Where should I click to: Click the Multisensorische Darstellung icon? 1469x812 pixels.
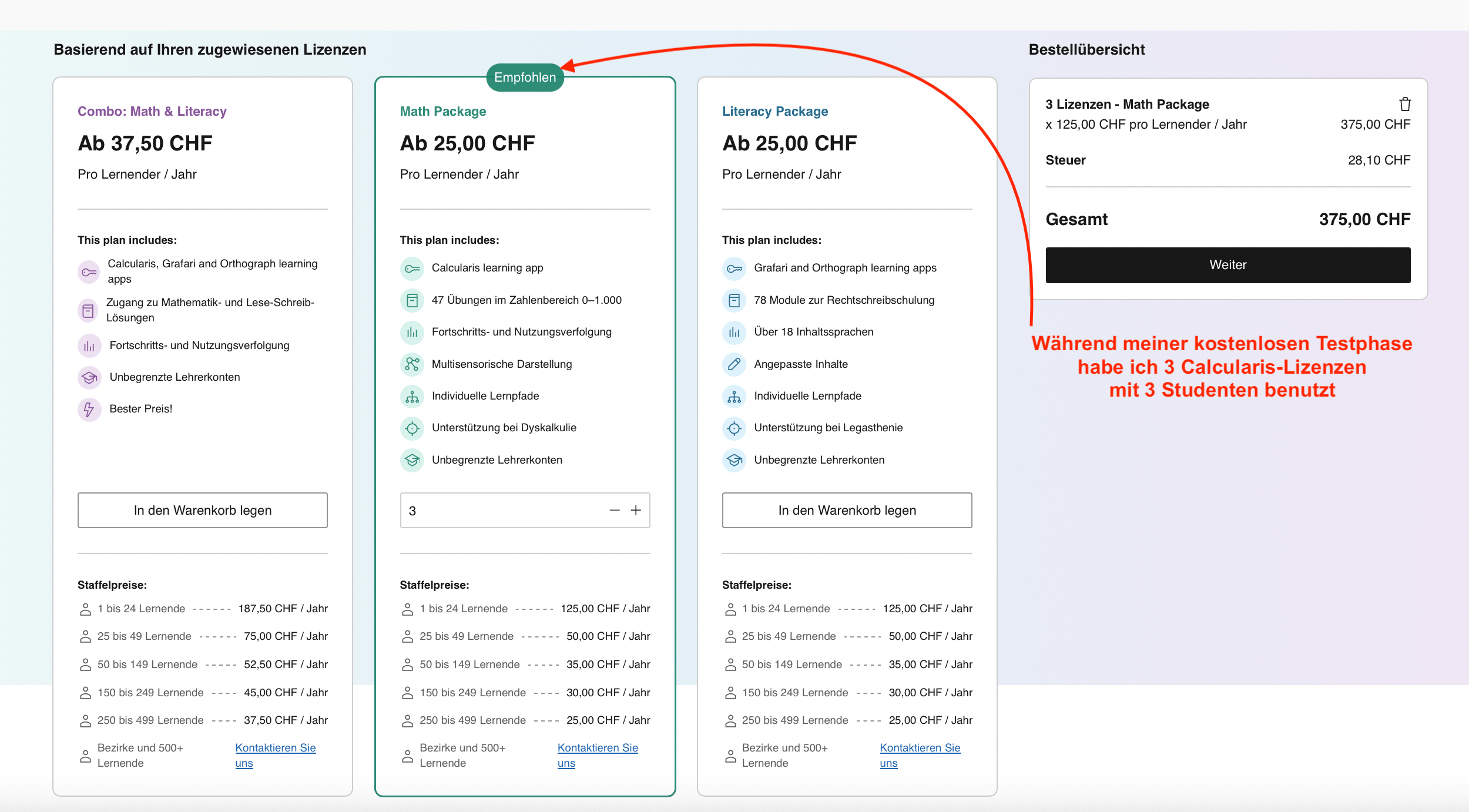(412, 364)
